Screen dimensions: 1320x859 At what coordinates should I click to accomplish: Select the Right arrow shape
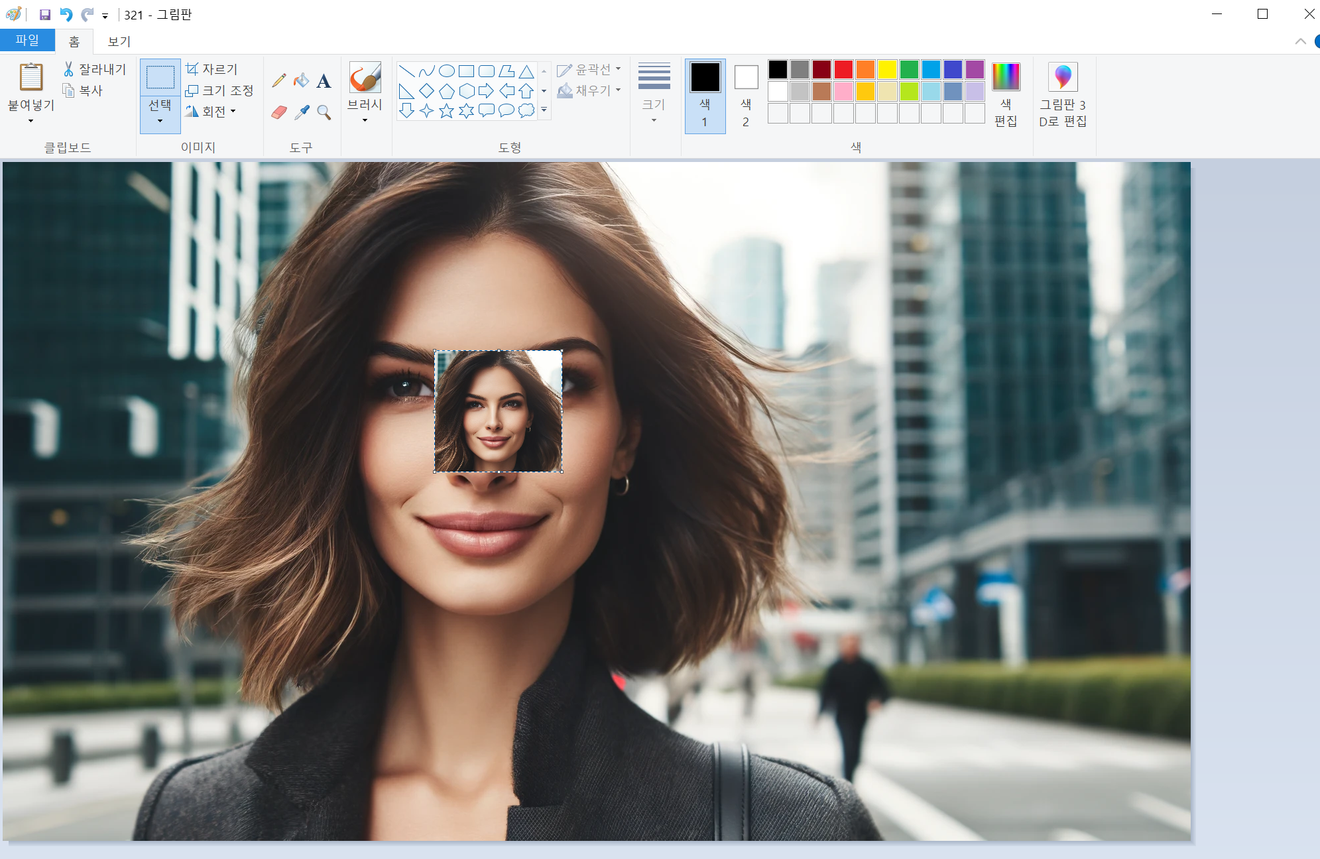tap(486, 91)
